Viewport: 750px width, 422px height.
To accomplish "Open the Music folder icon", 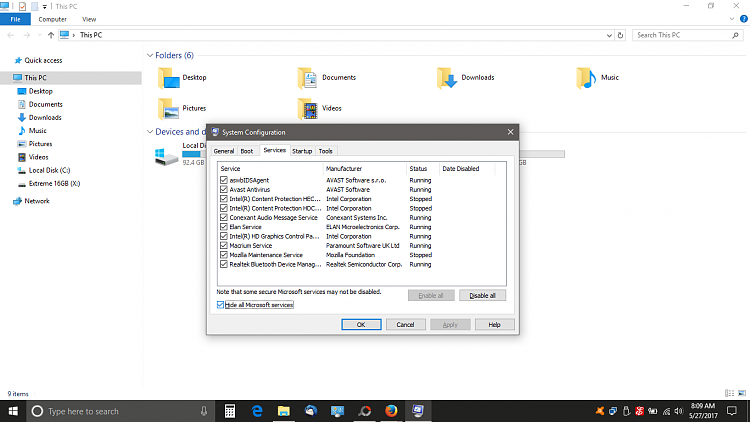I will [586, 78].
